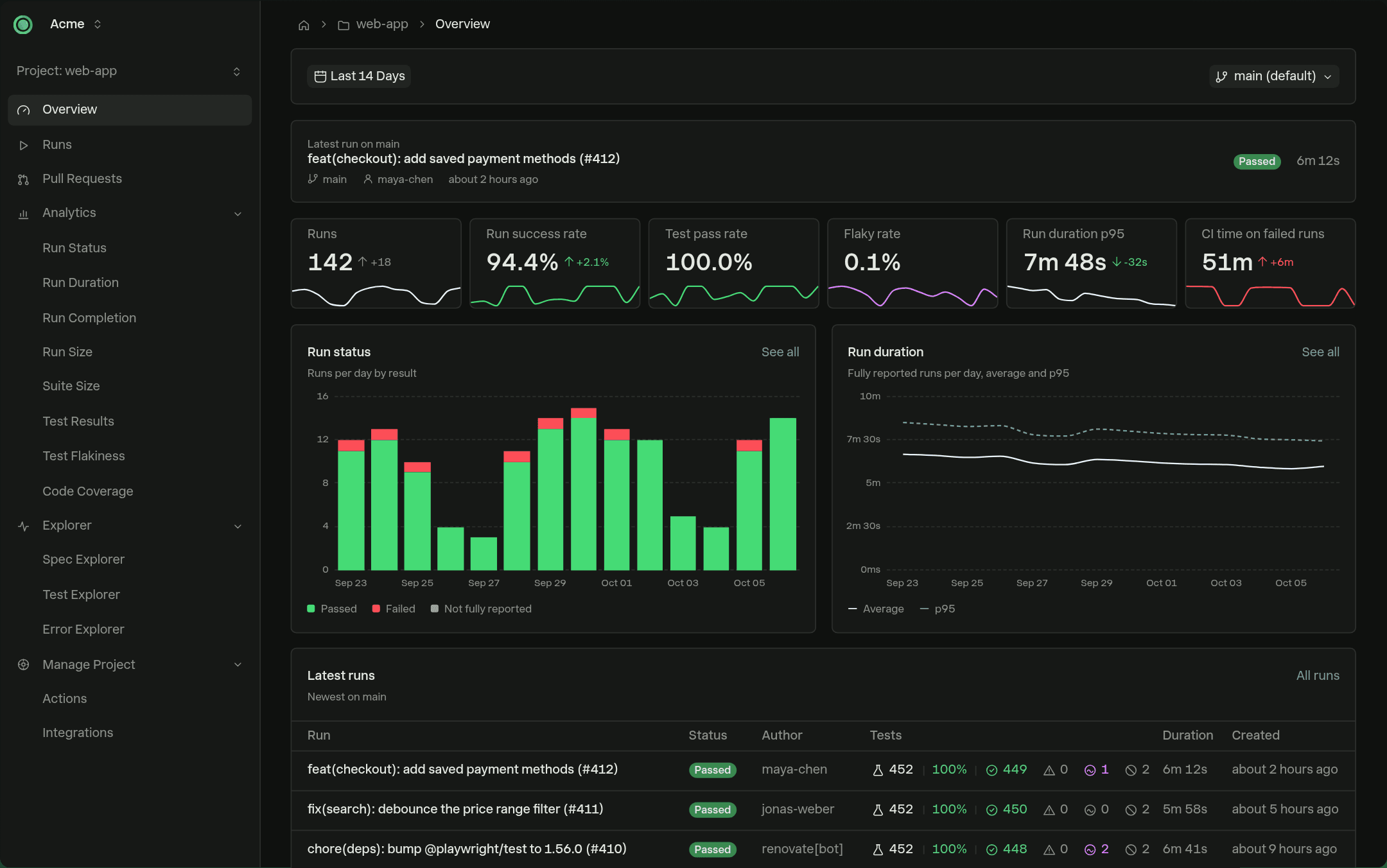1387x868 pixels.
Task: Open the Project: web-app selector
Action: tap(129, 71)
